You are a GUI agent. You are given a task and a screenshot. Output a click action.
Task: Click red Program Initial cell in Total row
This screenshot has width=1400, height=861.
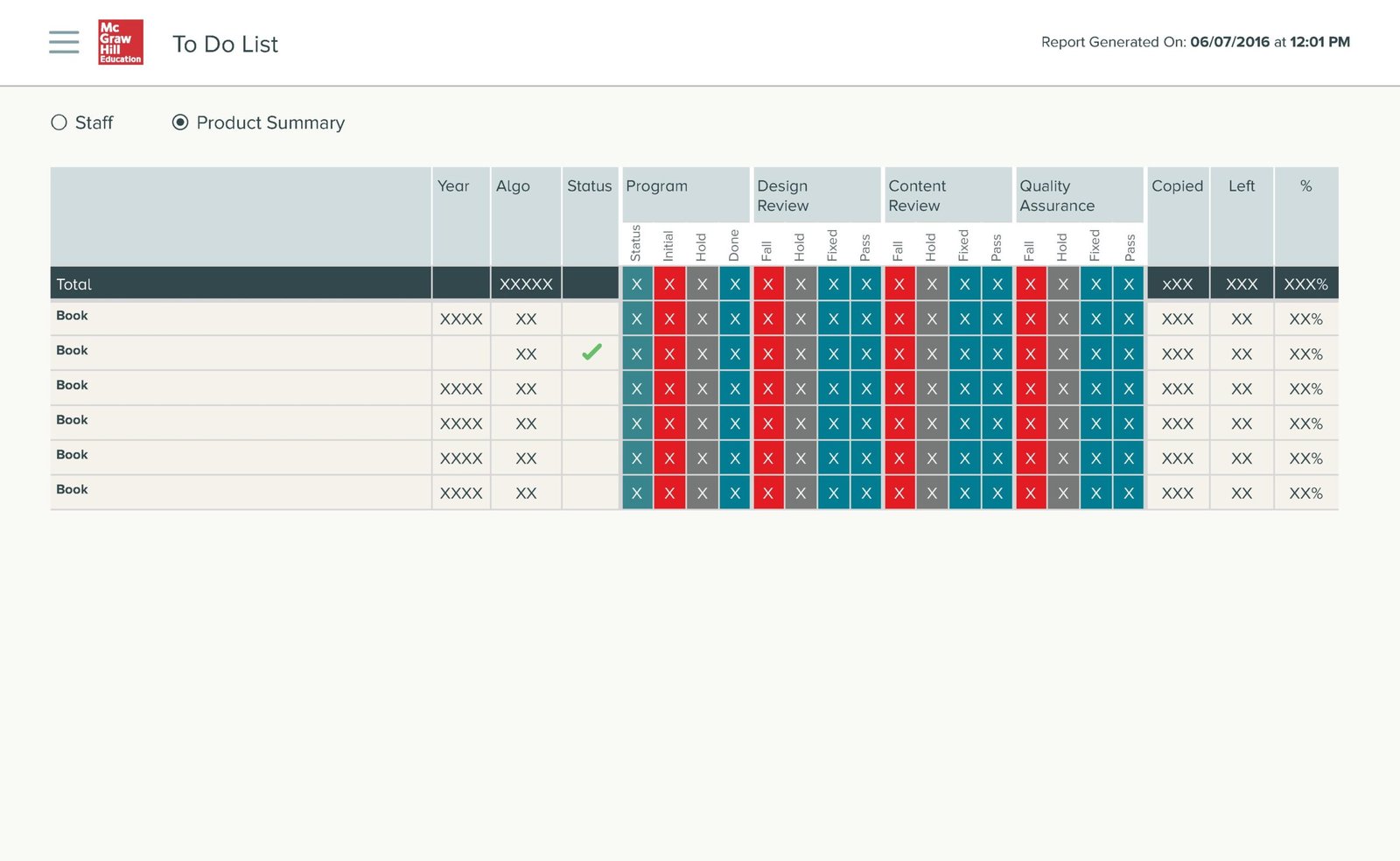point(669,283)
